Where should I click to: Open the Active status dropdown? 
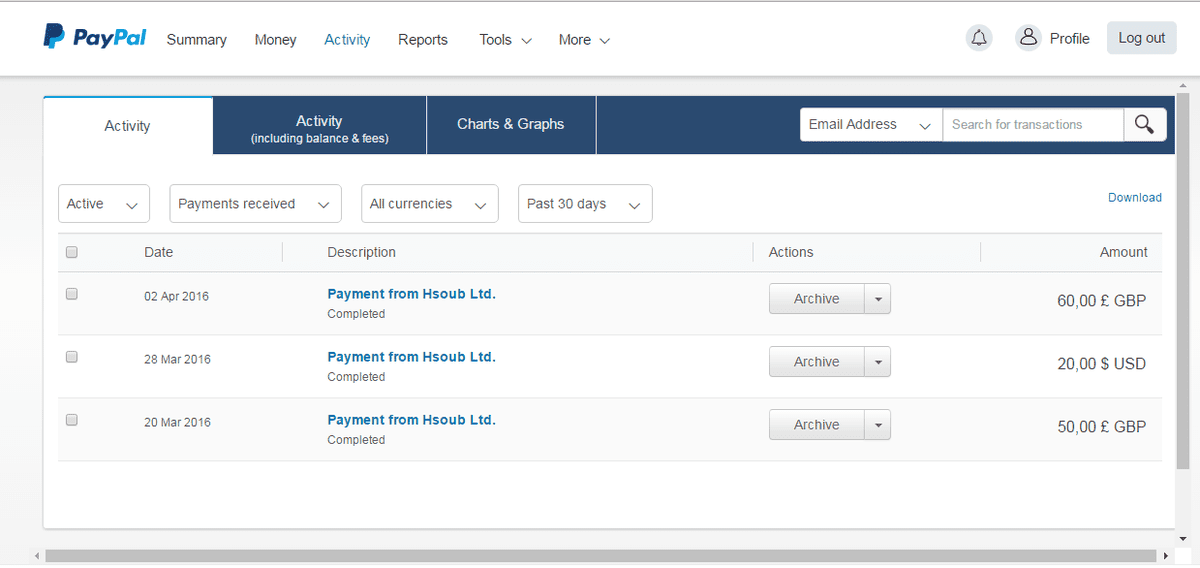[x=104, y=204]
